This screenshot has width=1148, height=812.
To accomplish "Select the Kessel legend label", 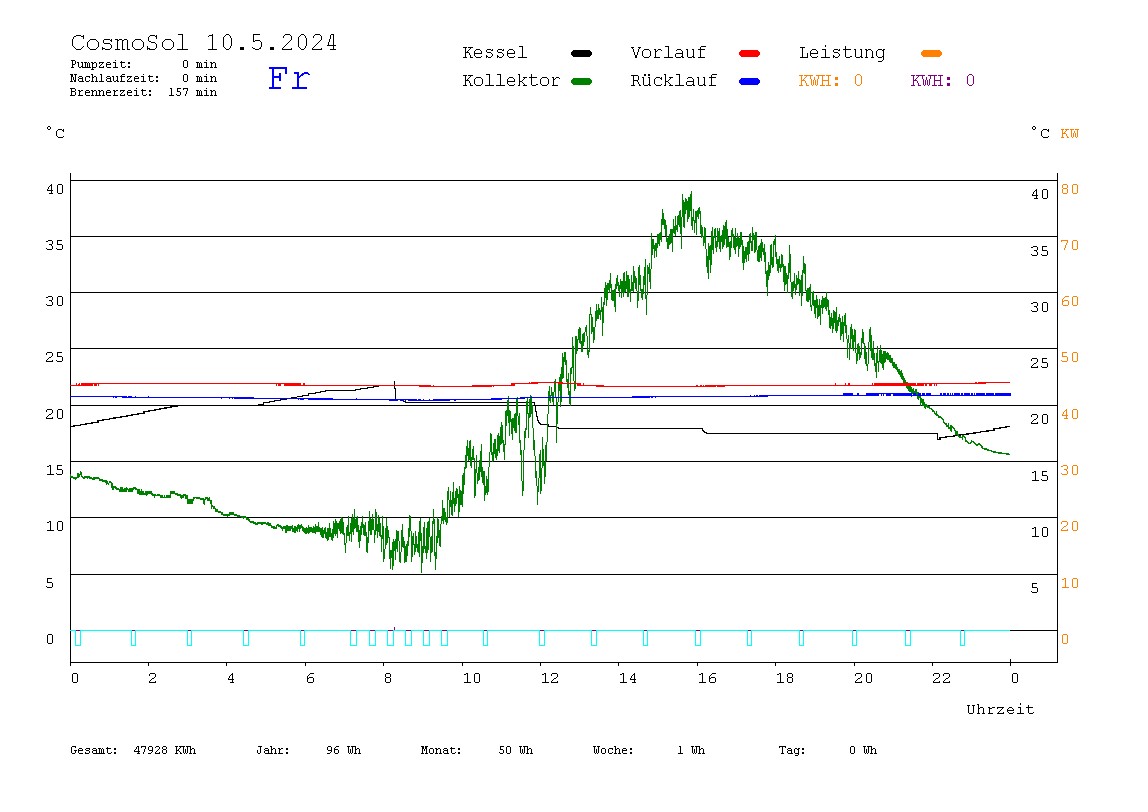I will click(494, 53).
